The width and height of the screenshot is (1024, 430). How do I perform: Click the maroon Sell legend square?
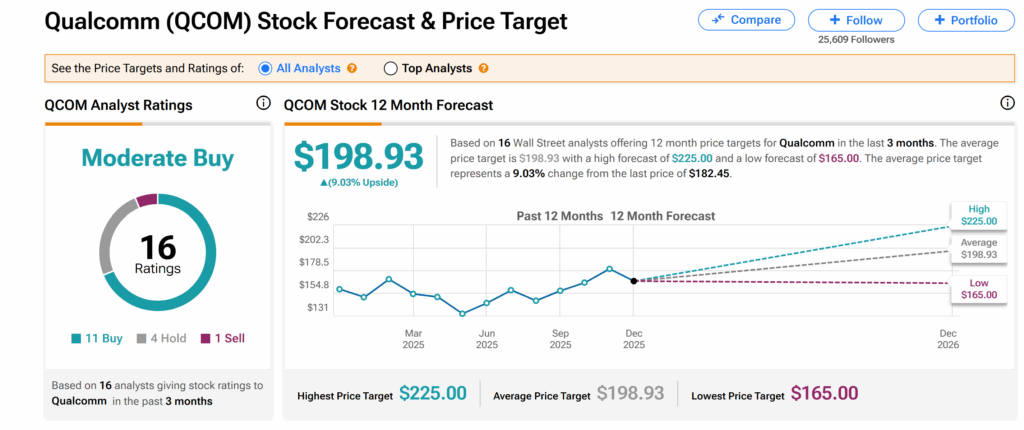pyautogui.click(x=208, y=338)
